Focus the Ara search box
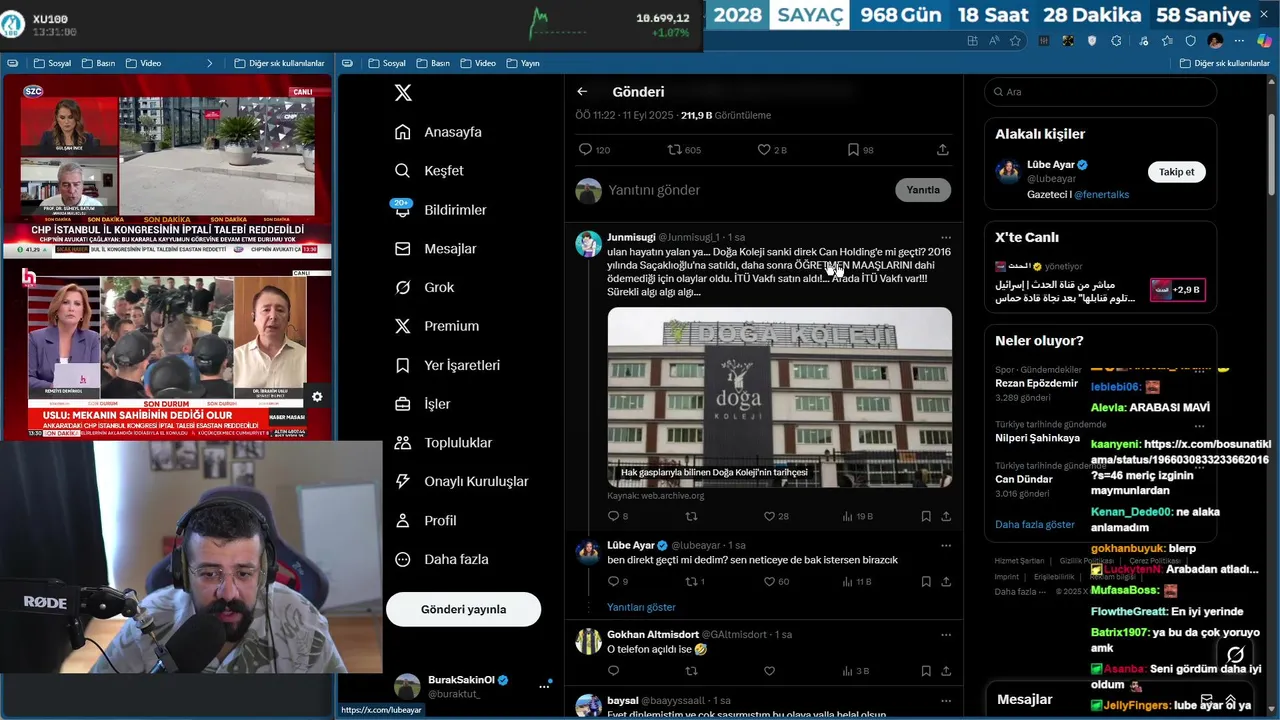The width and height of the screenshot is (1280, 720). click(1100, 92)
